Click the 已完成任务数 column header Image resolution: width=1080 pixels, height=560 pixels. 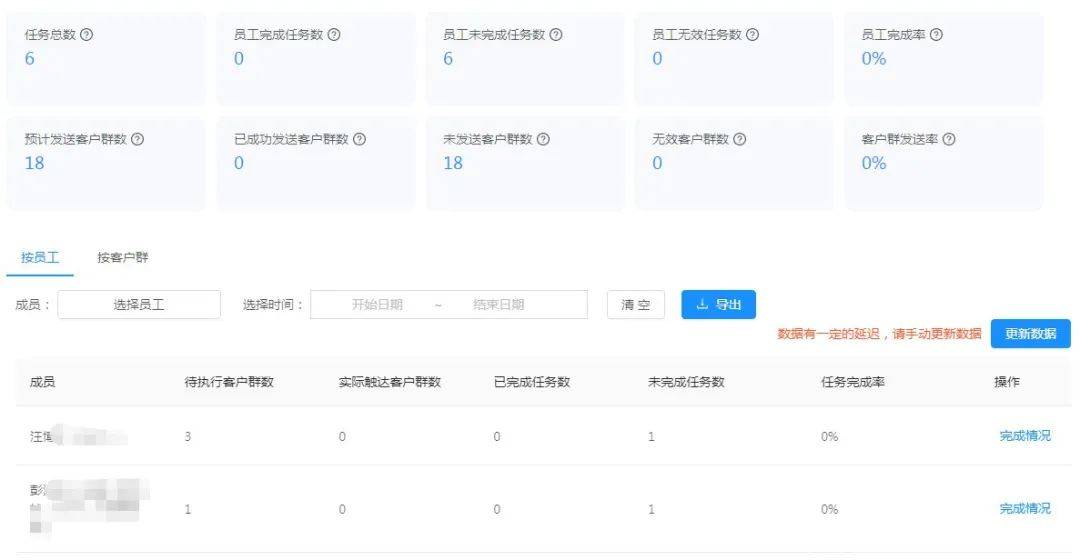[x=532, y=382]
